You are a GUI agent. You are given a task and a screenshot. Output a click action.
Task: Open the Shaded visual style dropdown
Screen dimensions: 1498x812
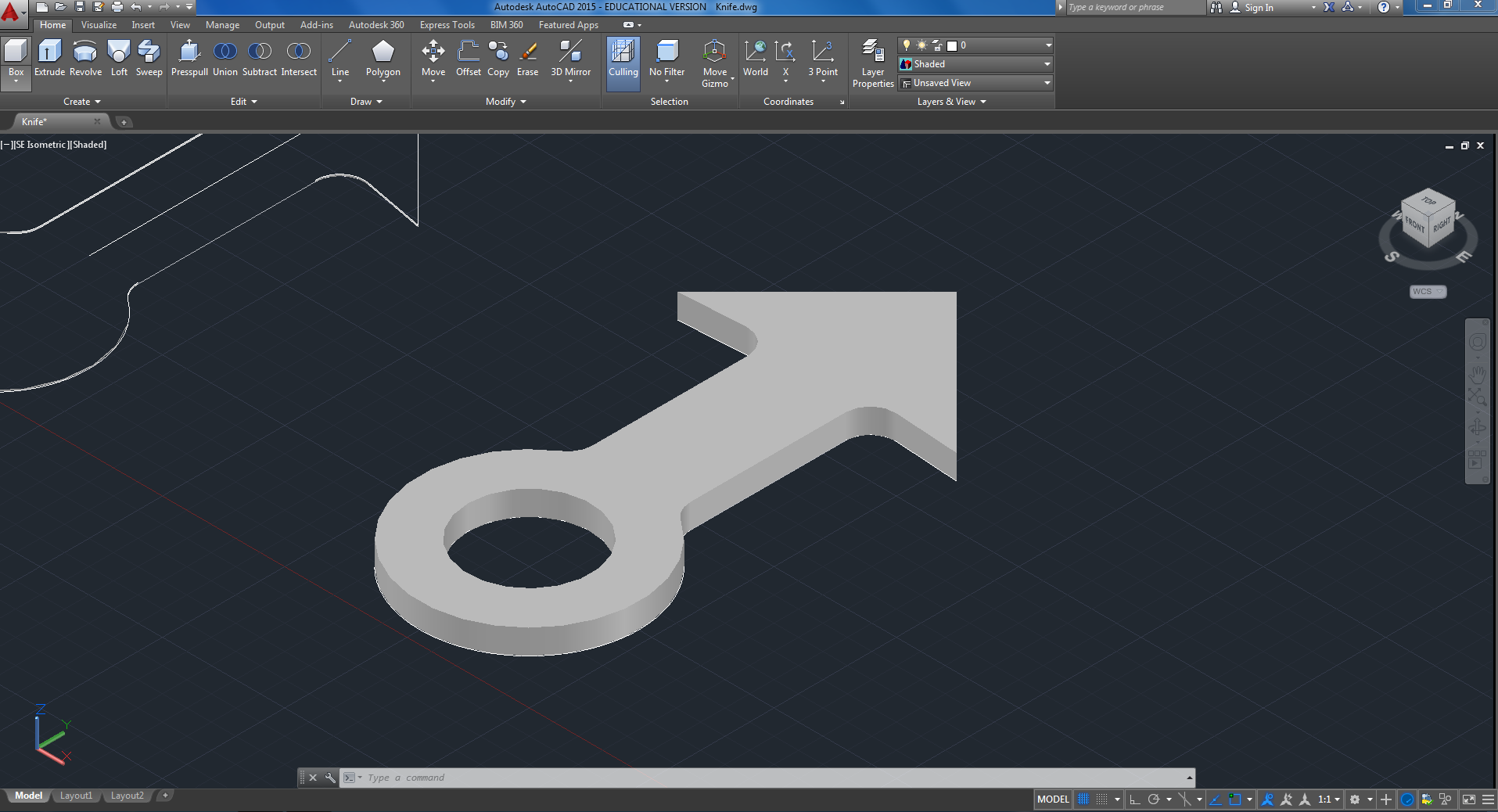975,64
